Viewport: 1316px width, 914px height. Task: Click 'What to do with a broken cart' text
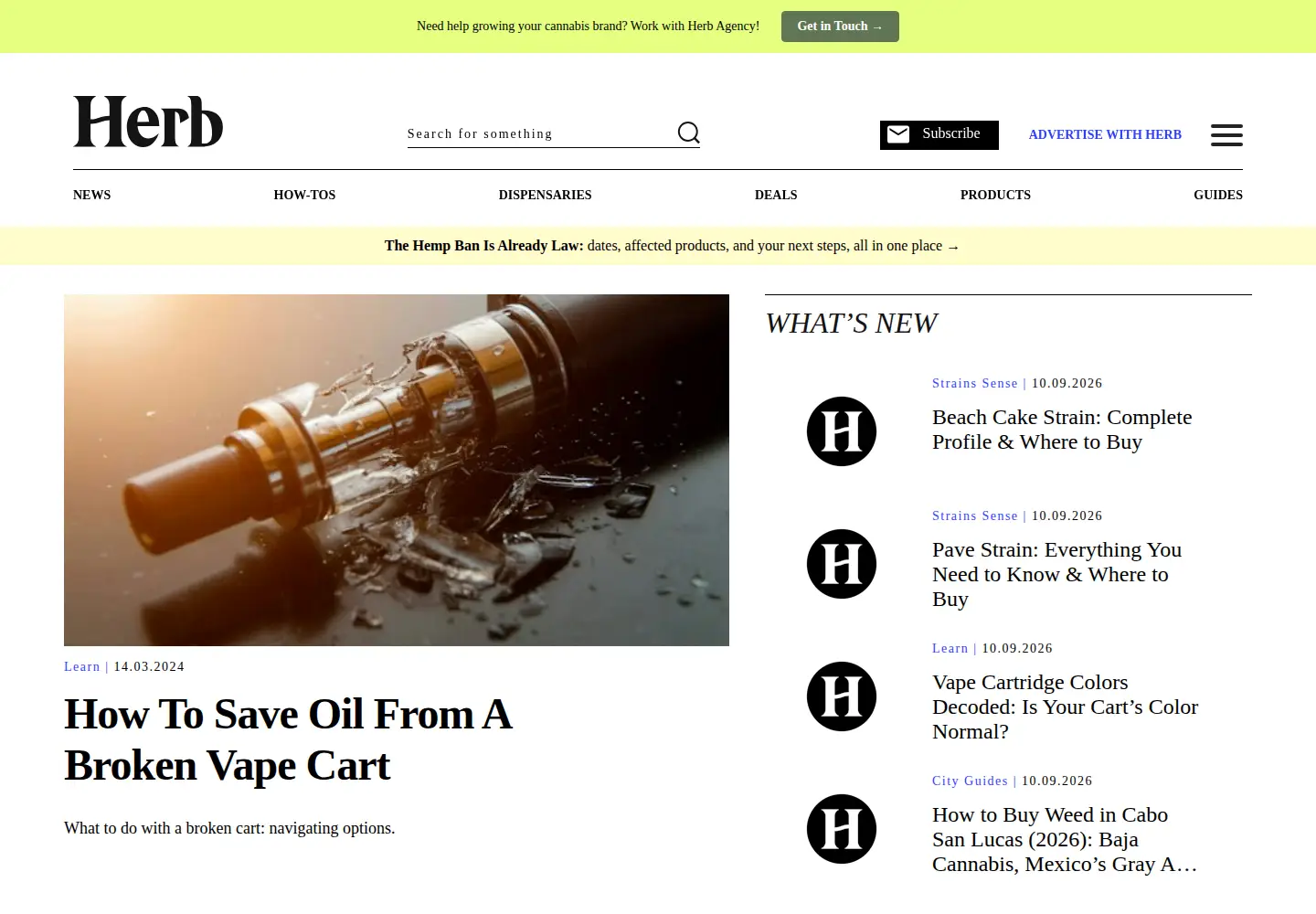point(229,828)
